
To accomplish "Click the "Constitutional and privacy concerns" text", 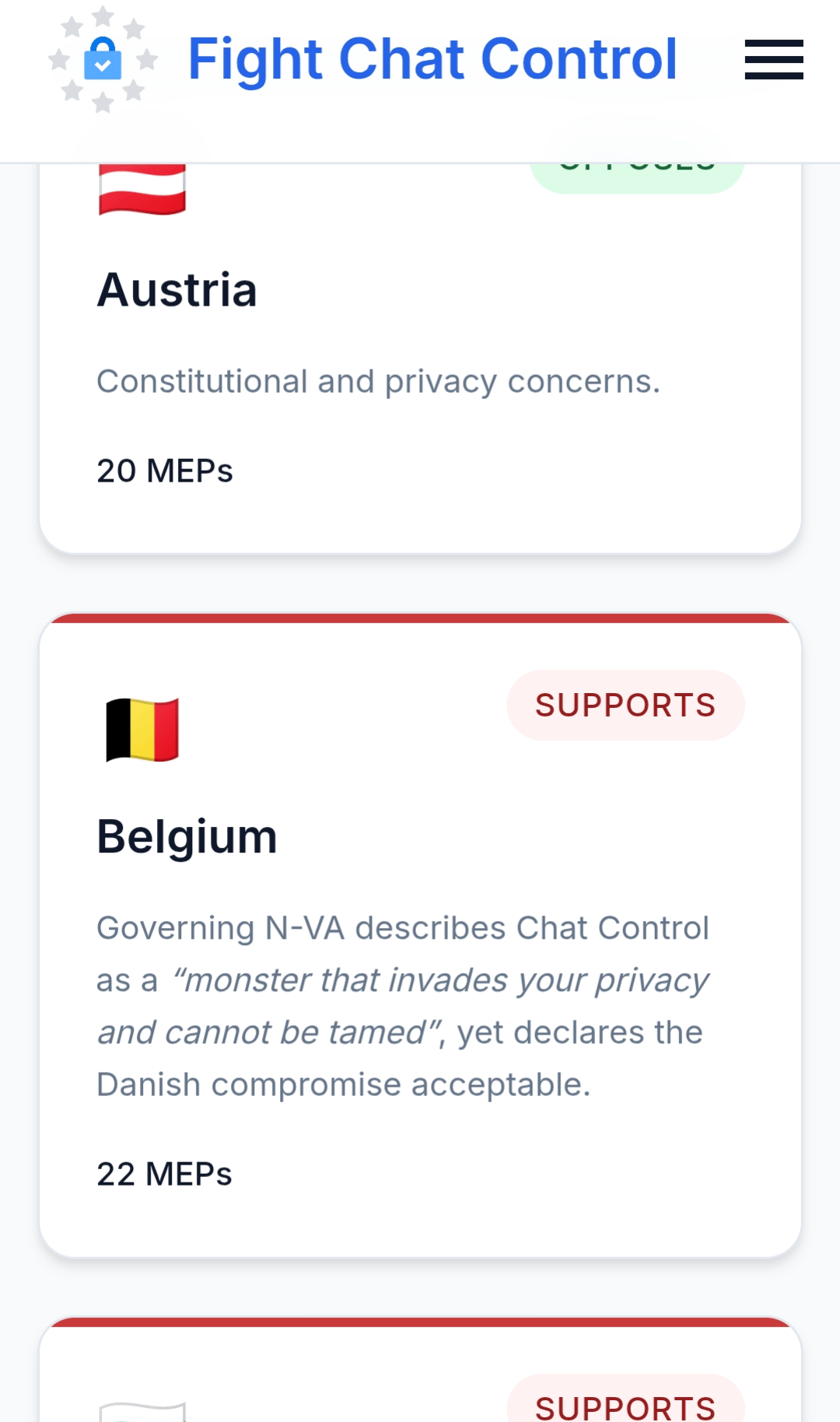I will [378, 382].
